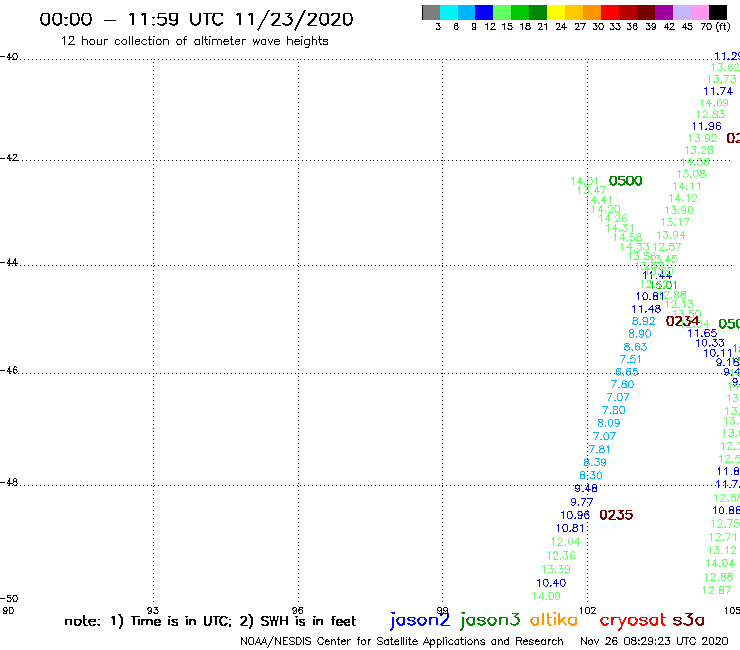This screenshot has width=740, height=650.
Task: Select the timestamp Nov 26 08:29:23 UTC
Action: coord(654,641)
